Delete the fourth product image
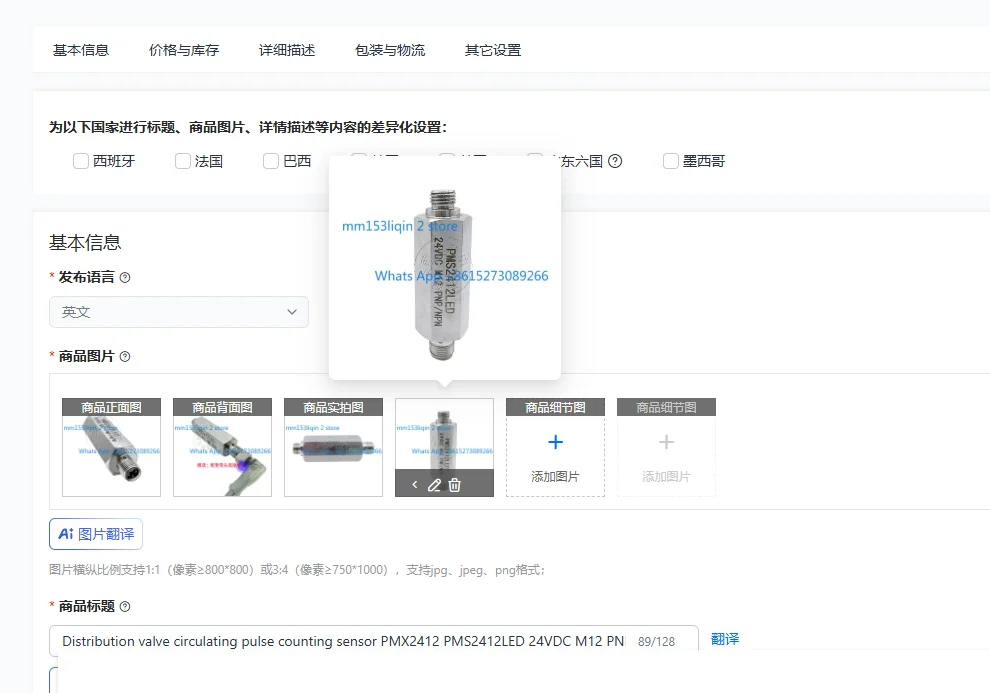Viewport: 990px width, 693px height. [455, 485]
